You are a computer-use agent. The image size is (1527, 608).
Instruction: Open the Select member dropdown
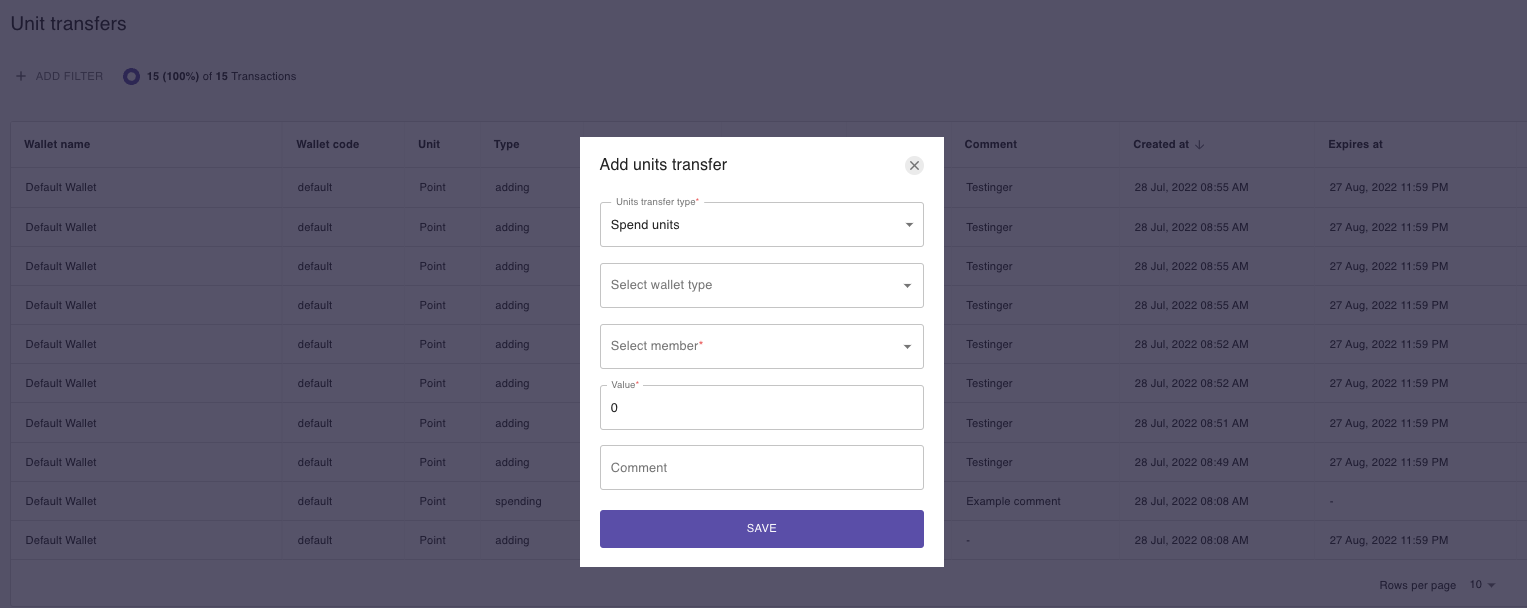click(x=762, y=346)
